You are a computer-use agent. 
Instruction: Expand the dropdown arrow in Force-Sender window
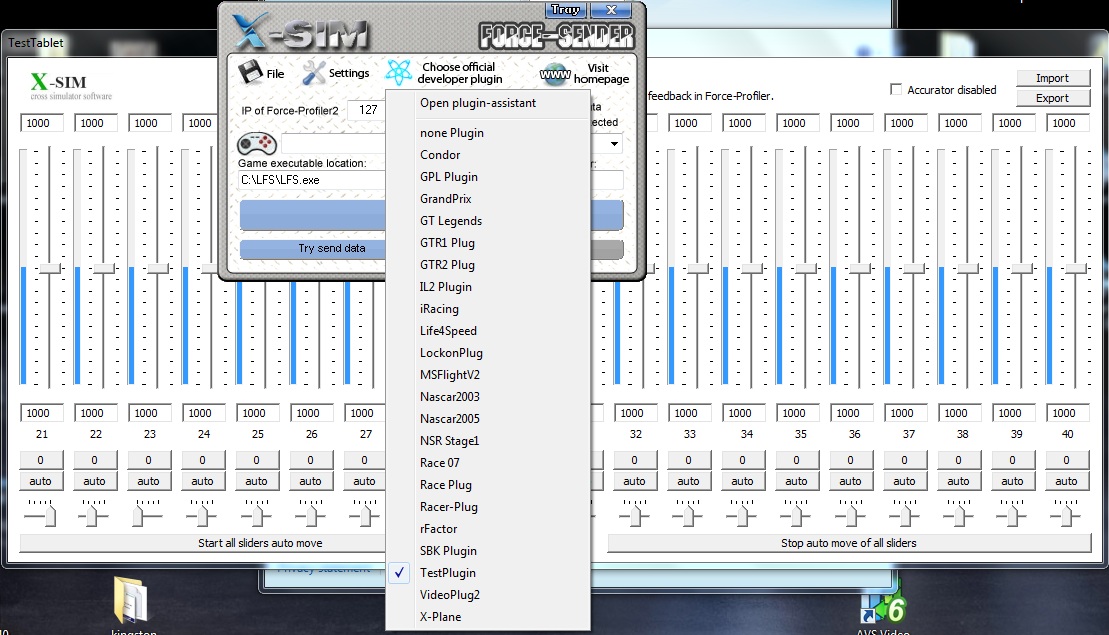(x=614, y=144)
